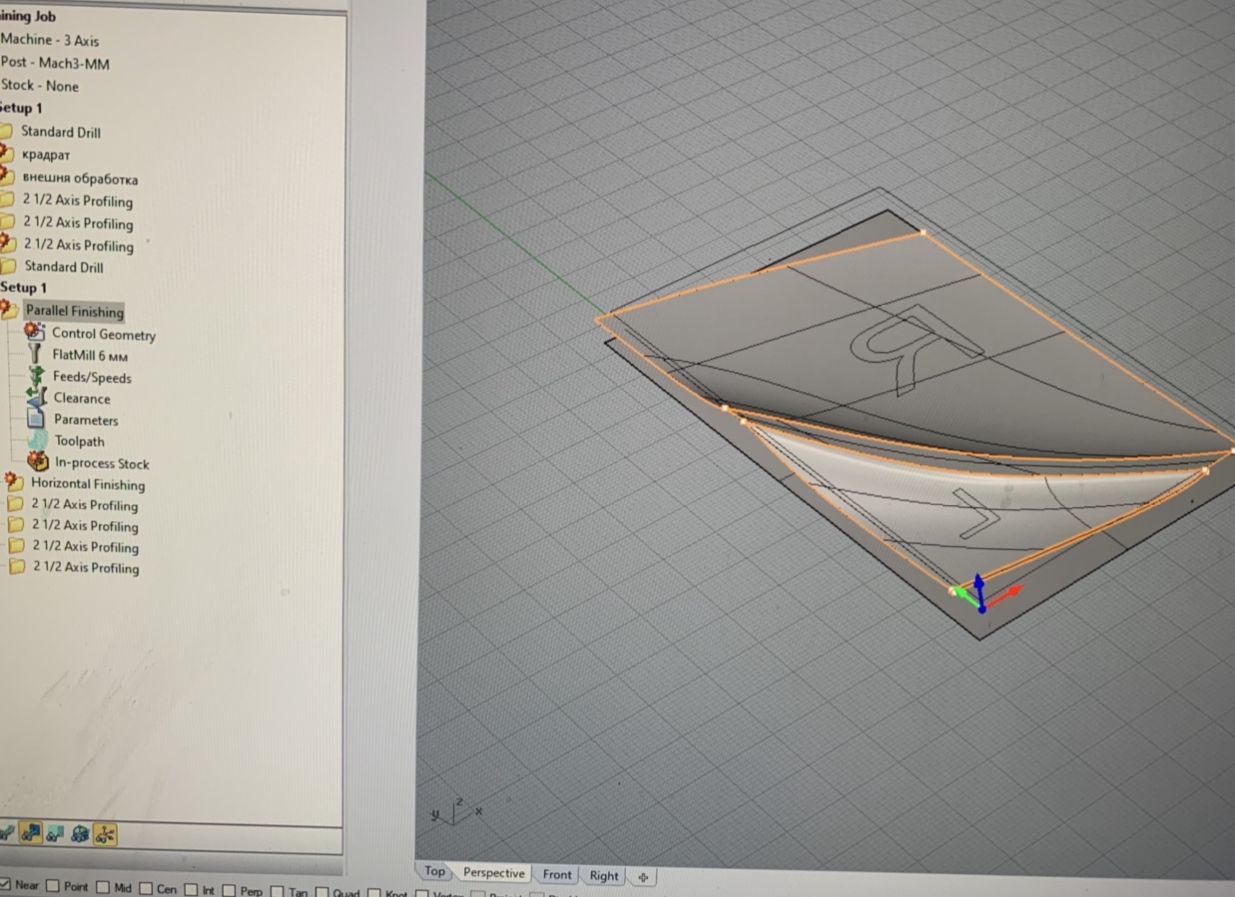Switch to the Front viewport tab
This screenshot has height=897, width=1235.
click(557, 875)
